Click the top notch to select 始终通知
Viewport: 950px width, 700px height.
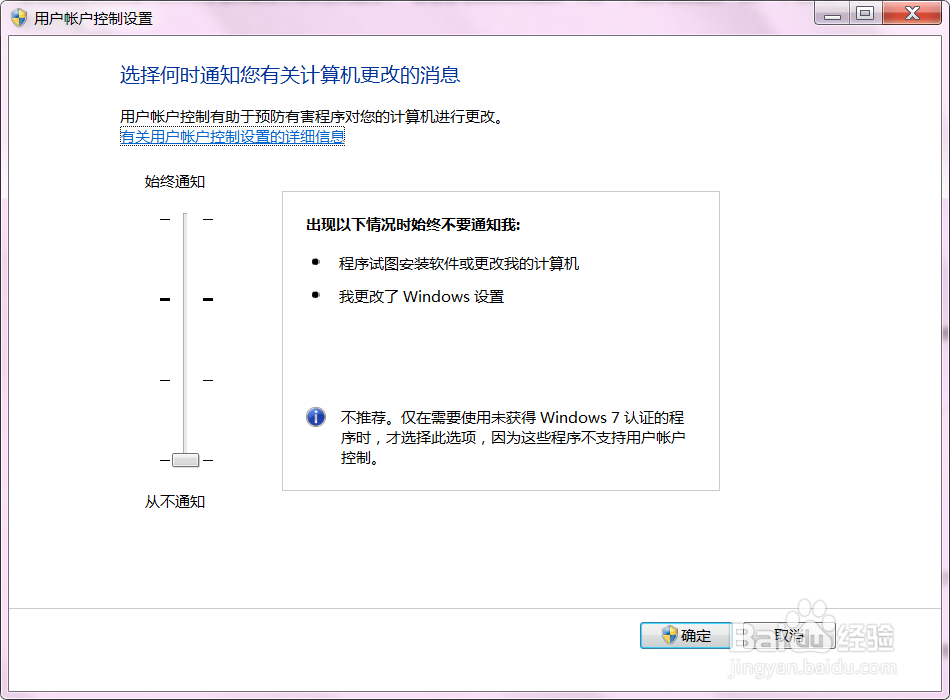click(x=185, y=218)
